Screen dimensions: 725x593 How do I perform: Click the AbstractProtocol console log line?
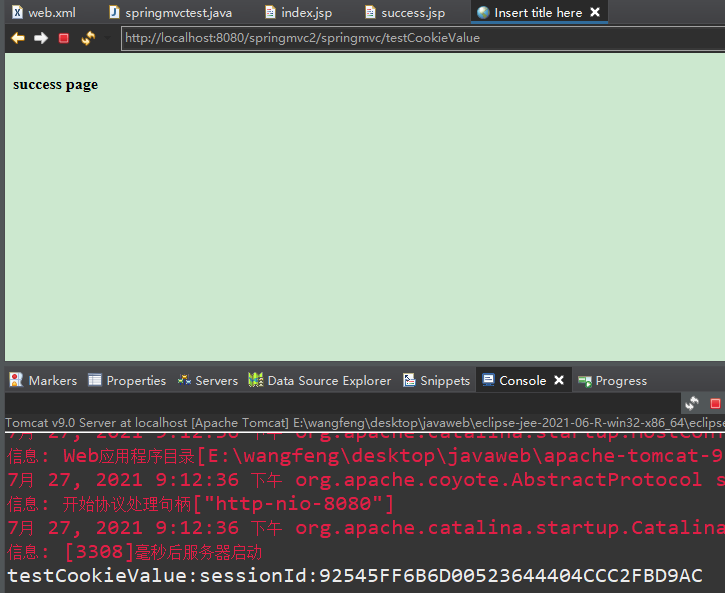click(x=366, y=479)
